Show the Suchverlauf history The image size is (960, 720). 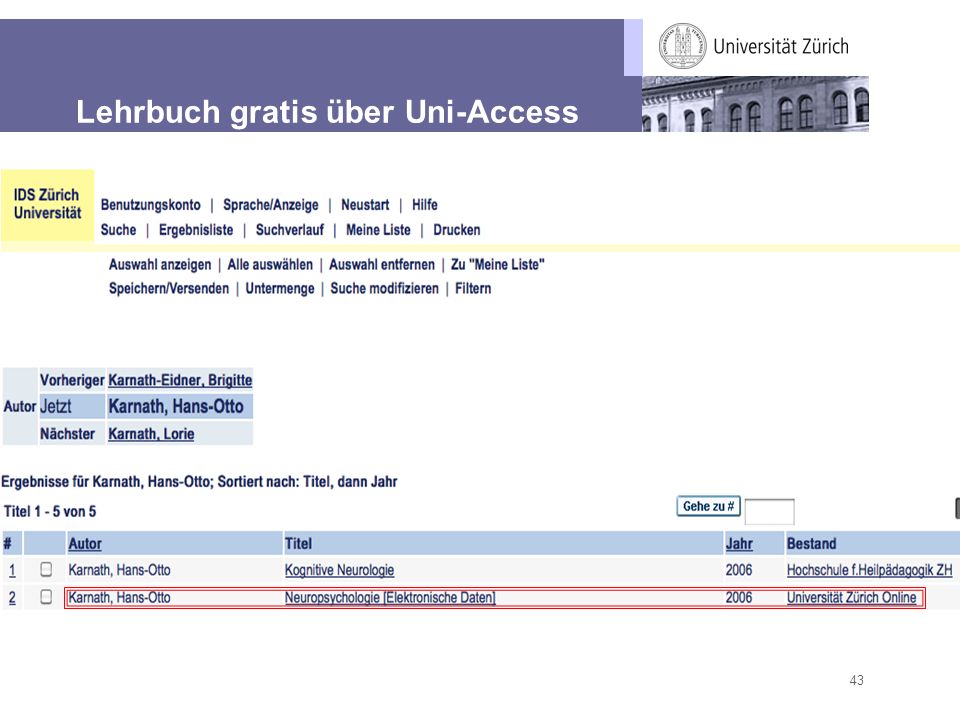[x=290, y=230]
